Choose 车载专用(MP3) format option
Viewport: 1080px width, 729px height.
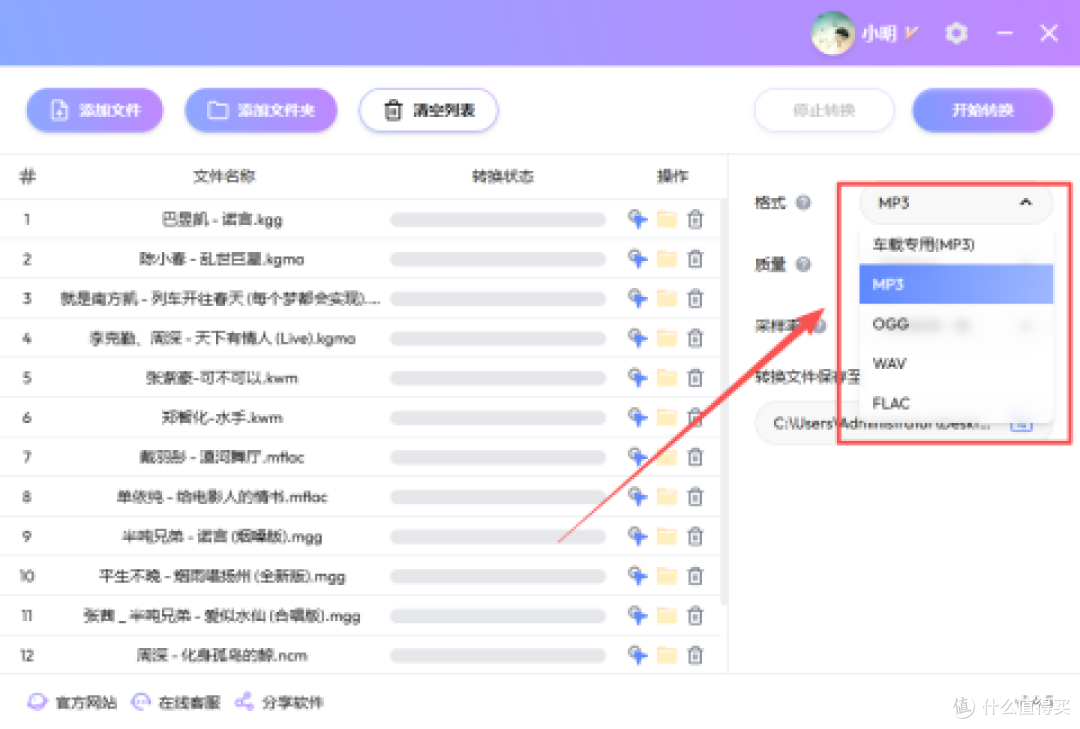click(956, 244)
